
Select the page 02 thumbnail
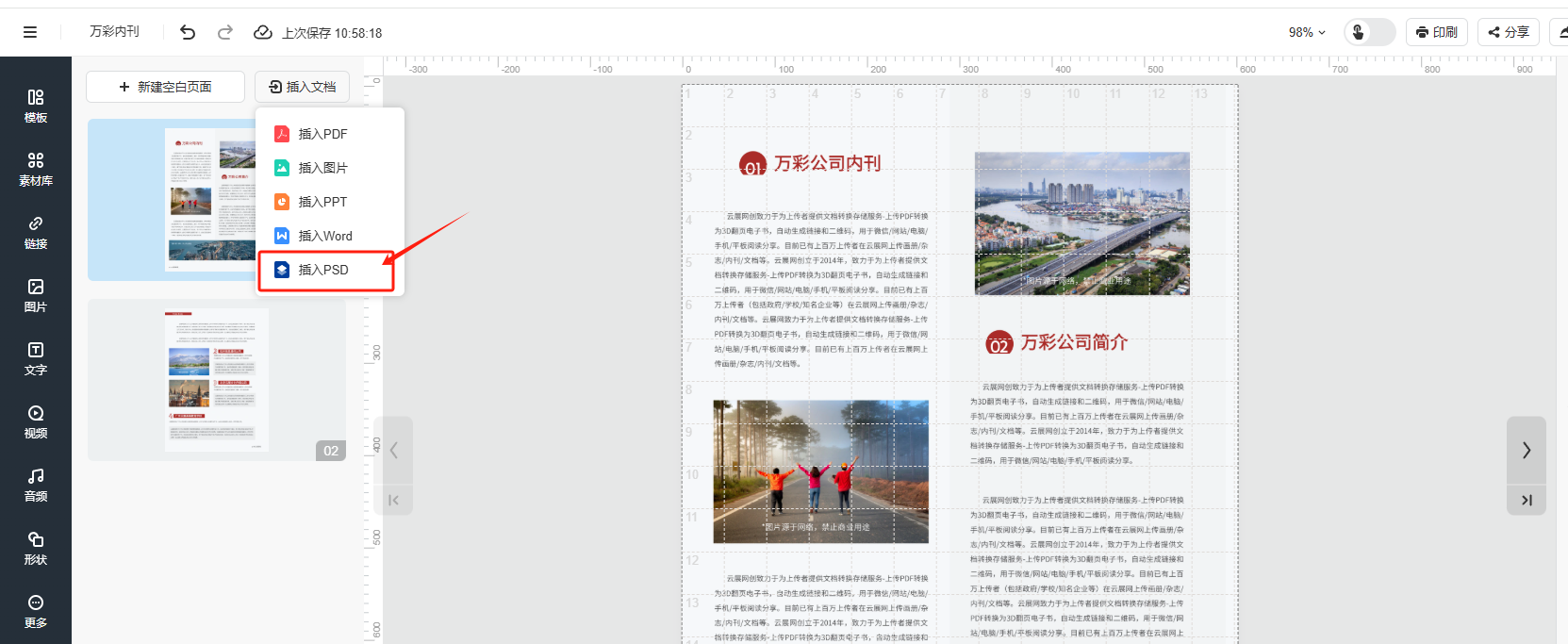pos(217,380)
